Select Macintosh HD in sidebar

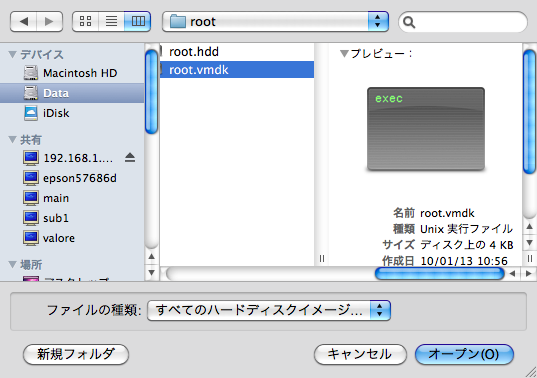pos(72,73)
